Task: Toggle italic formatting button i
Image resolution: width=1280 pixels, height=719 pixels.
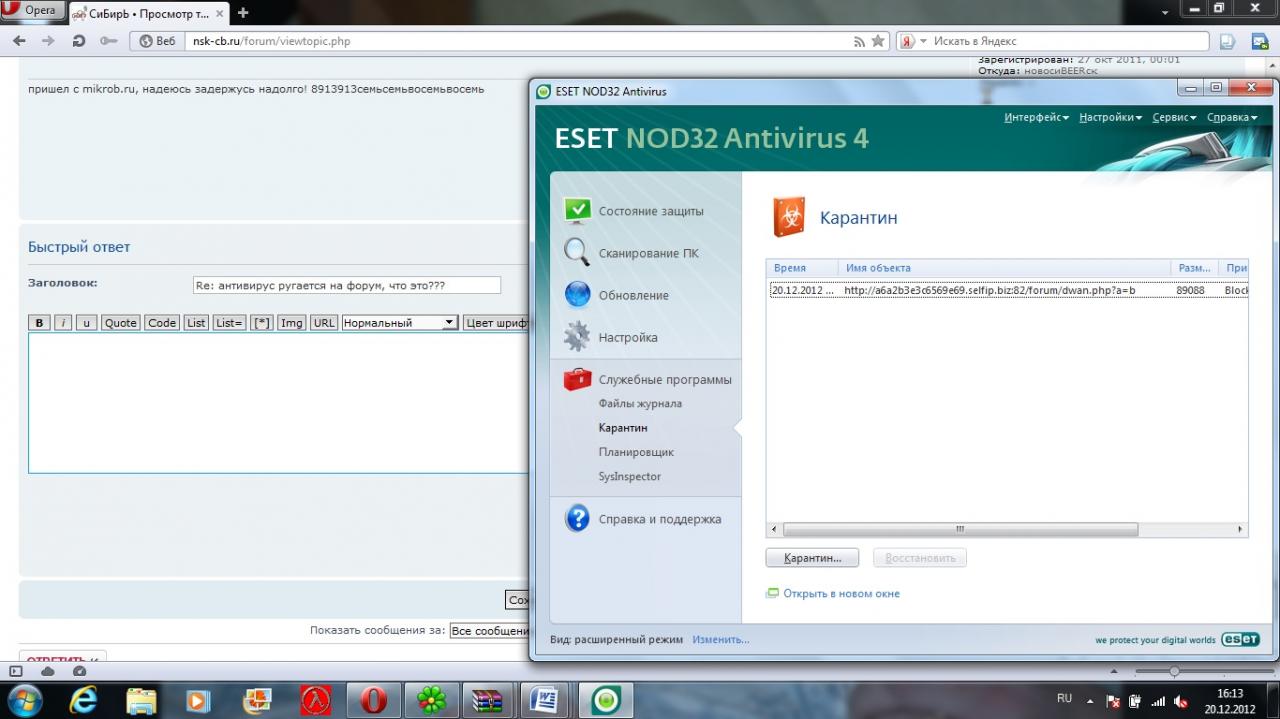Action: coord(63,323)
